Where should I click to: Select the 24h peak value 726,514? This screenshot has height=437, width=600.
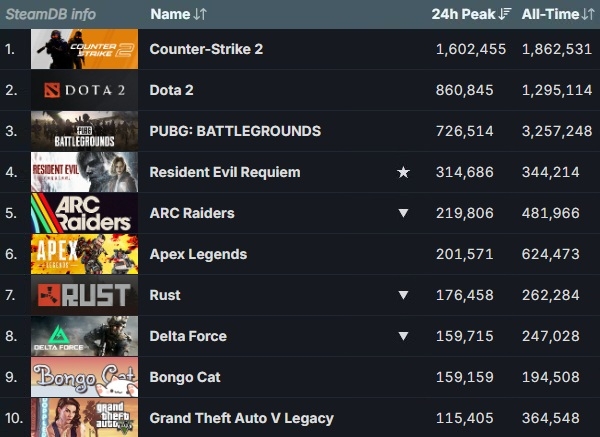click(465, 131)
